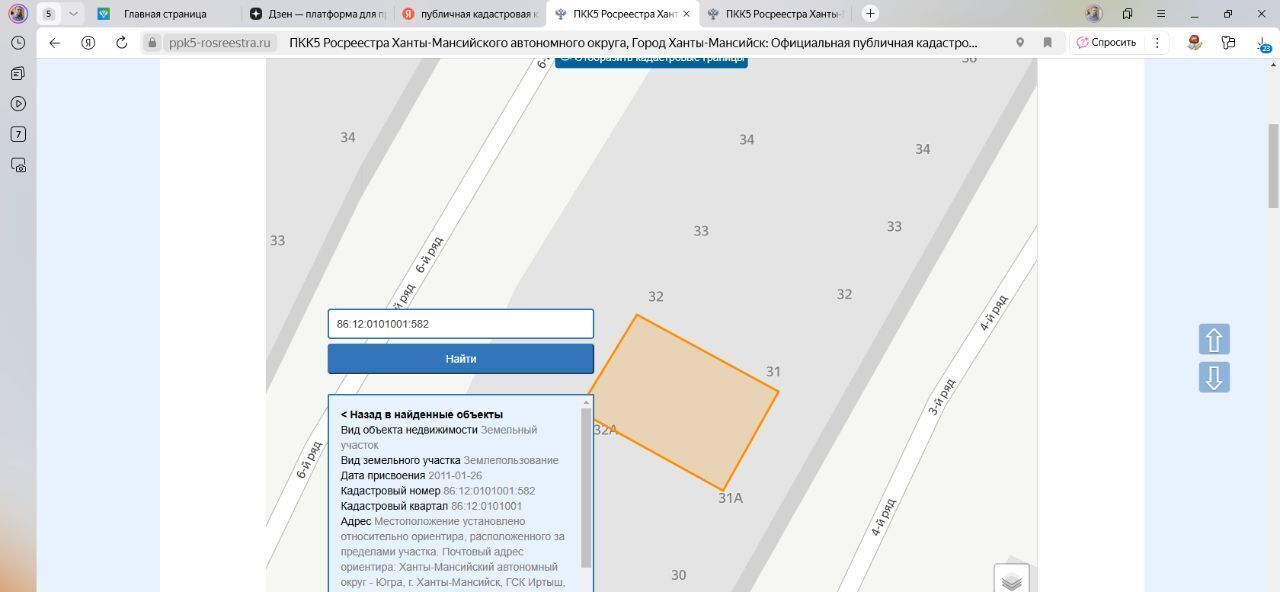Click the info panel scrollbar up arrow

point(586,403)
